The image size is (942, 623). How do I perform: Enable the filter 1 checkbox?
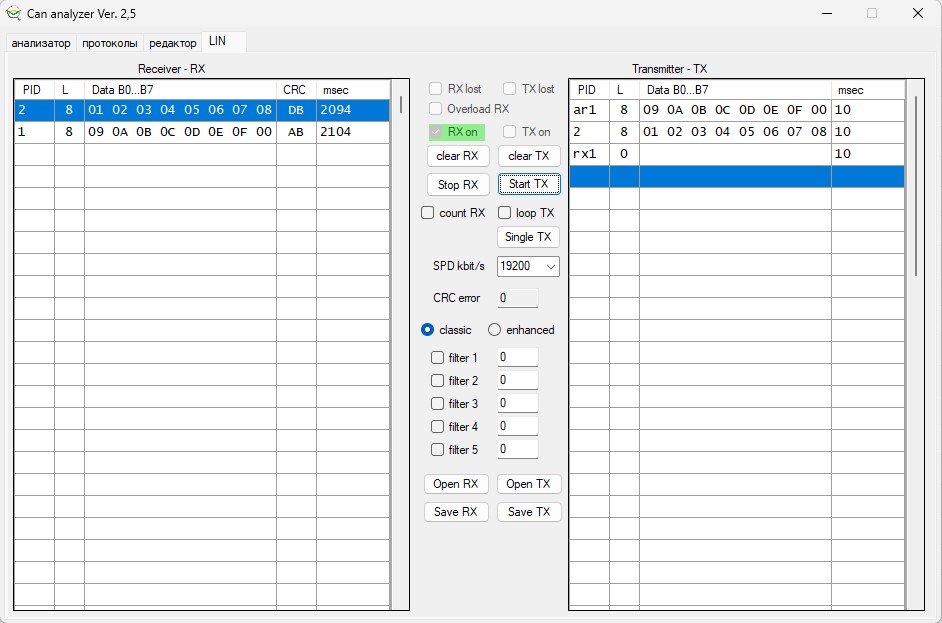point(438,358)
